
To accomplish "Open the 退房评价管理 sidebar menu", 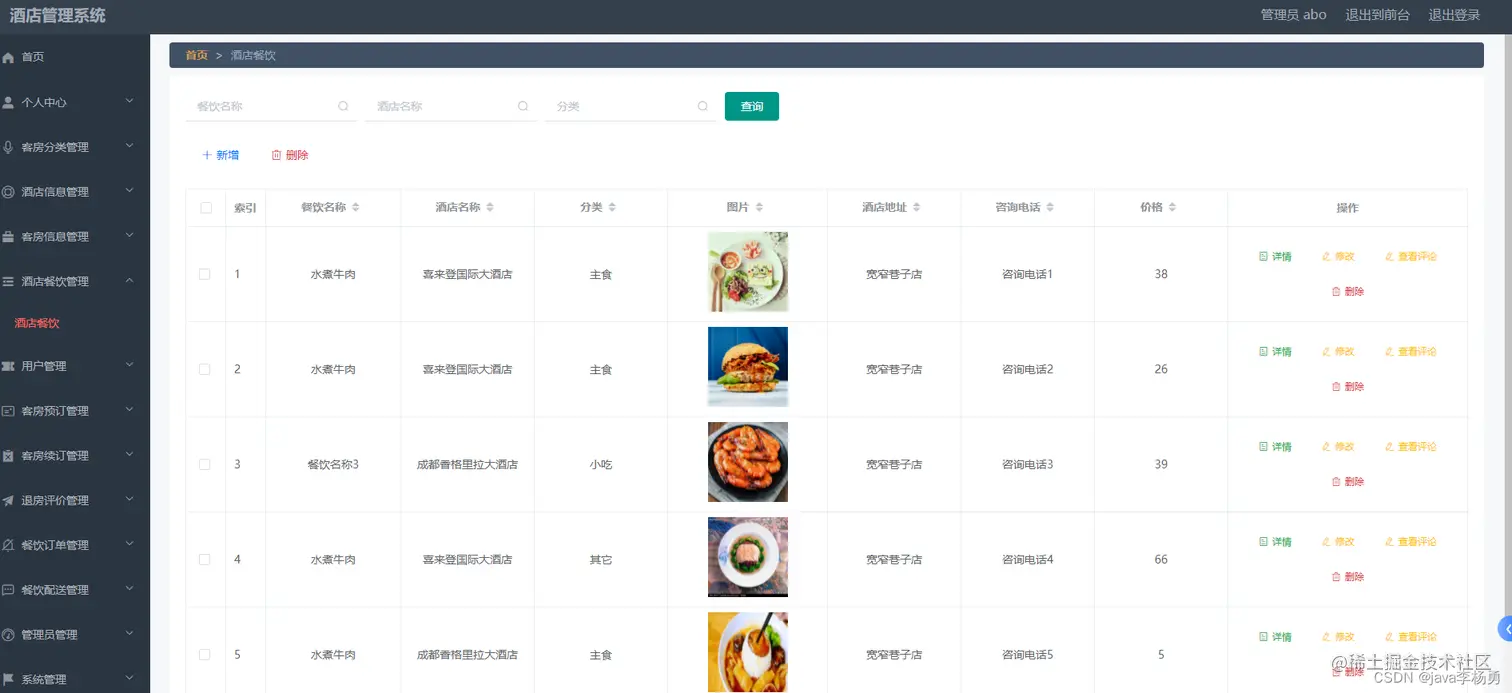I will (75, 500).
